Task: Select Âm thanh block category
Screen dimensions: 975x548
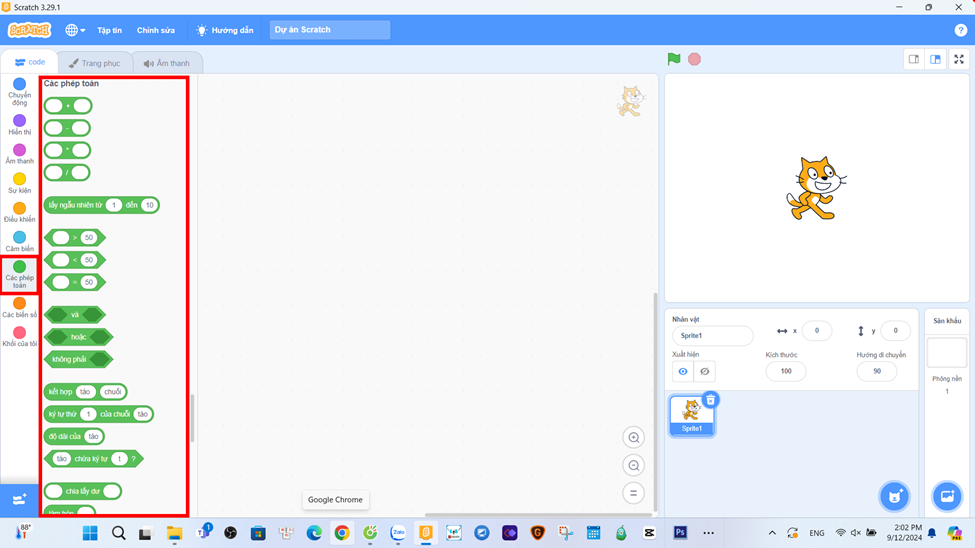Action: click(x=19, y=154)
